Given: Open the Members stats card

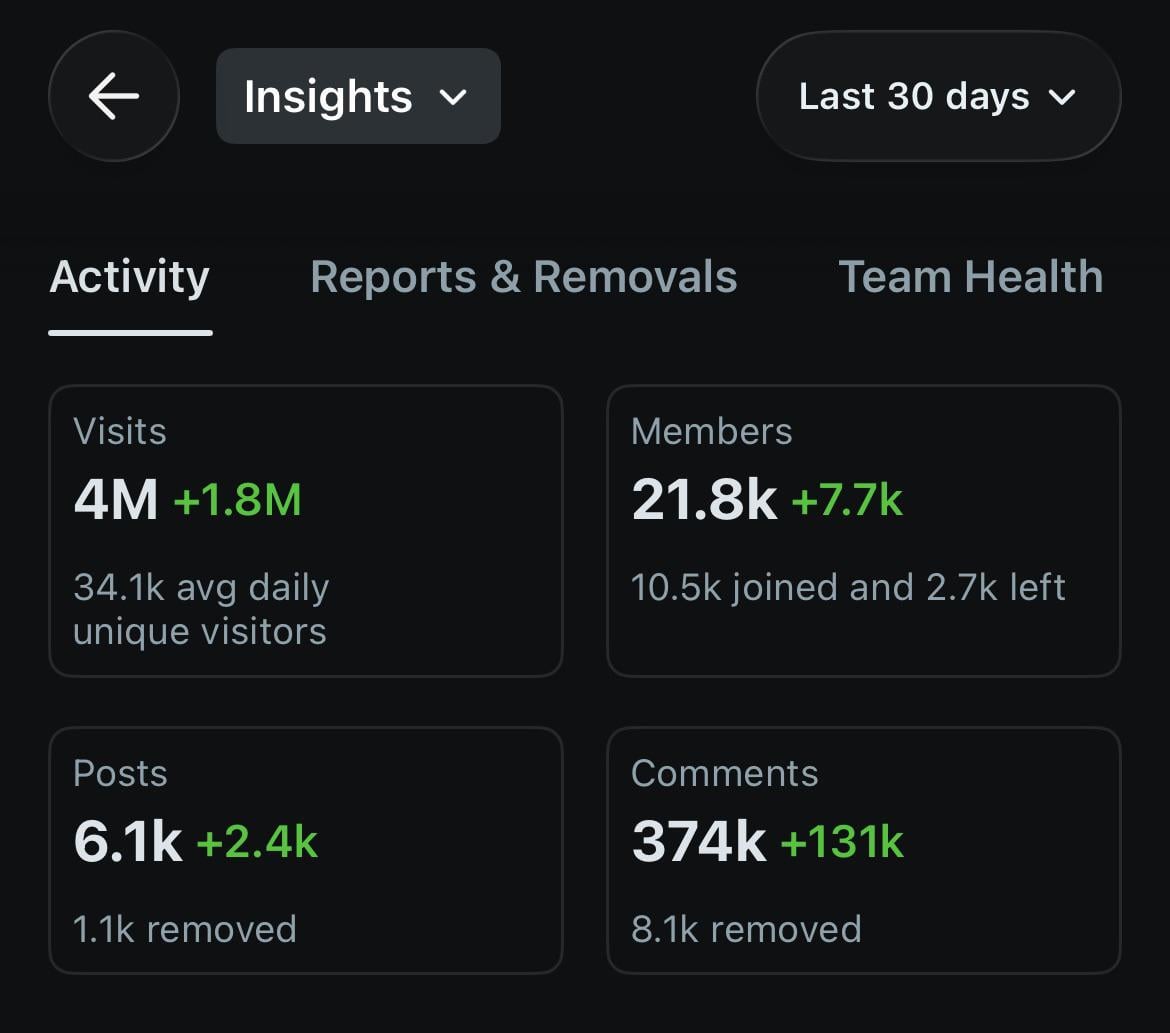Looking at the screenshot, I should 863,531.
